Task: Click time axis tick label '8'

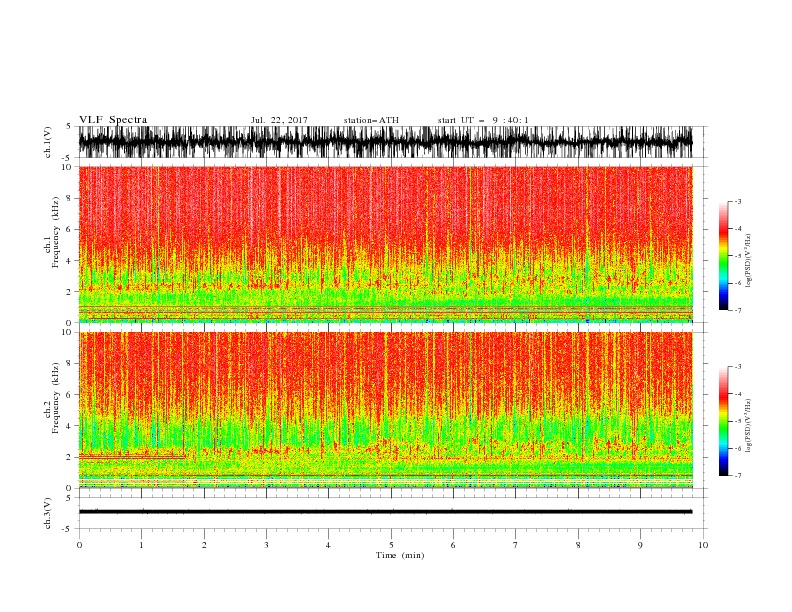Action: (x=578, y=545)
